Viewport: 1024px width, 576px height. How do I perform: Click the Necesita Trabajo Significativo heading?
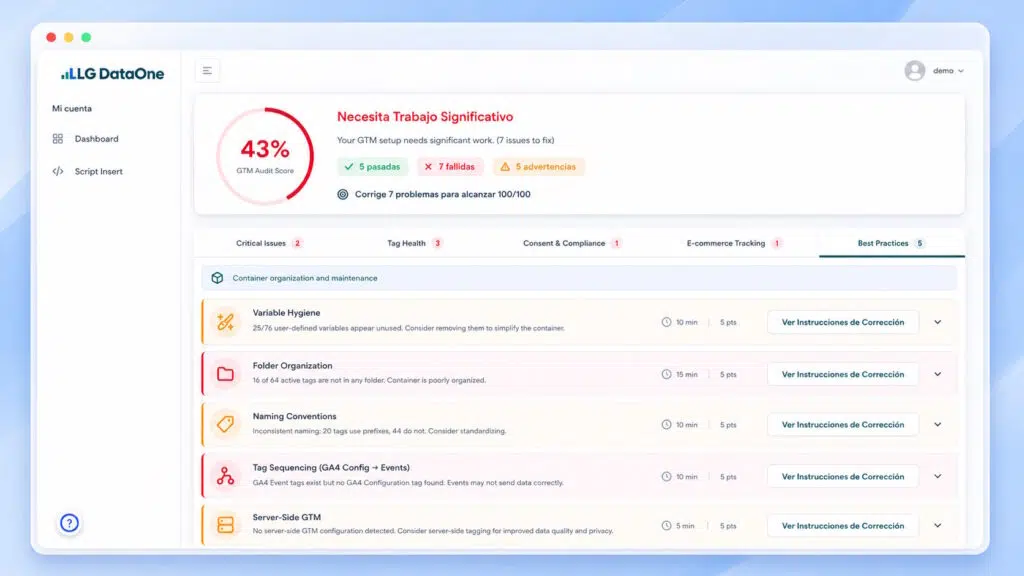[x=425, y=117]
